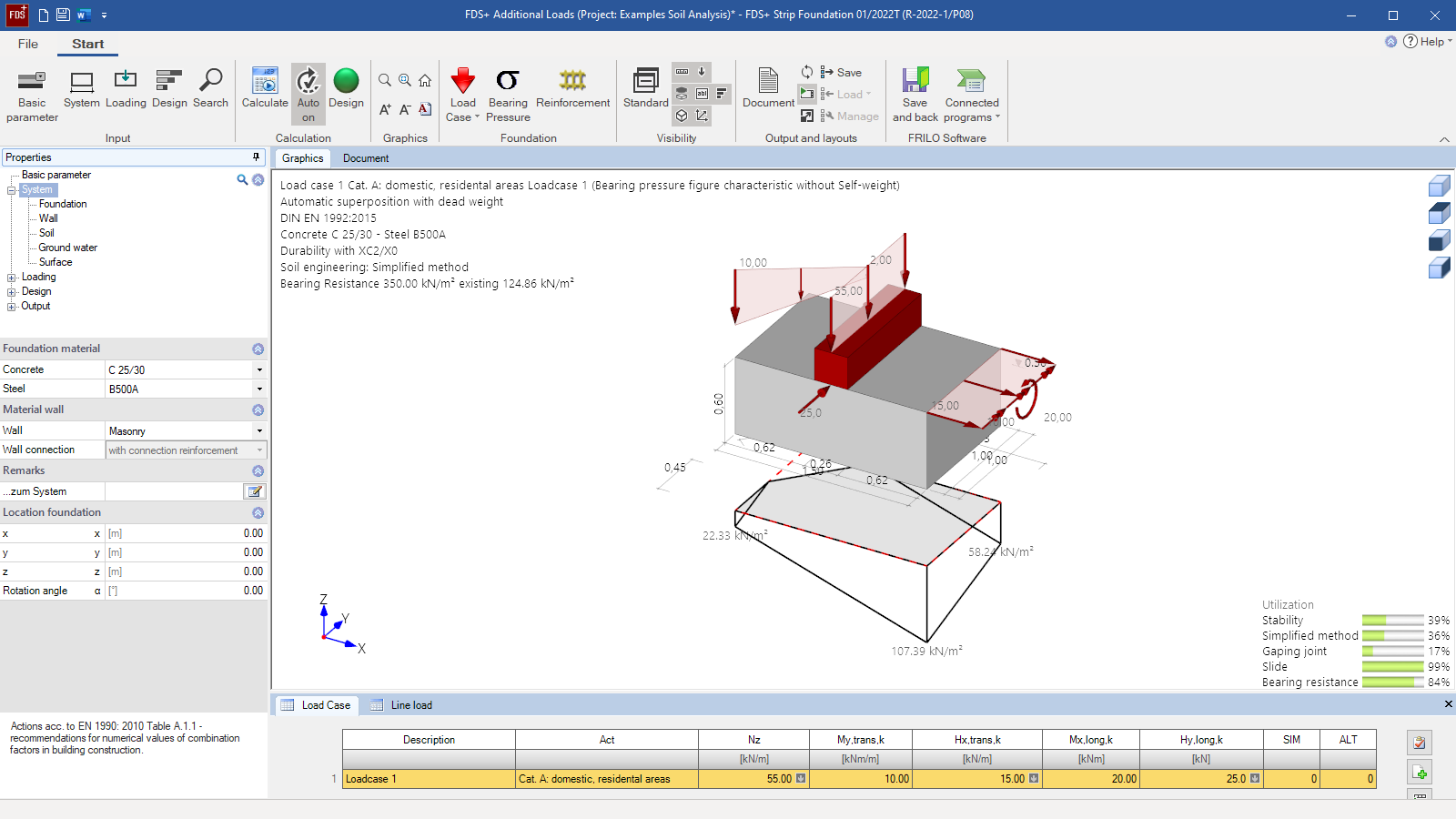The width and height of the screenshot is (1456, 819).
Task: Click the text page icon in the Graphics group
Action: tap(425, 109)
